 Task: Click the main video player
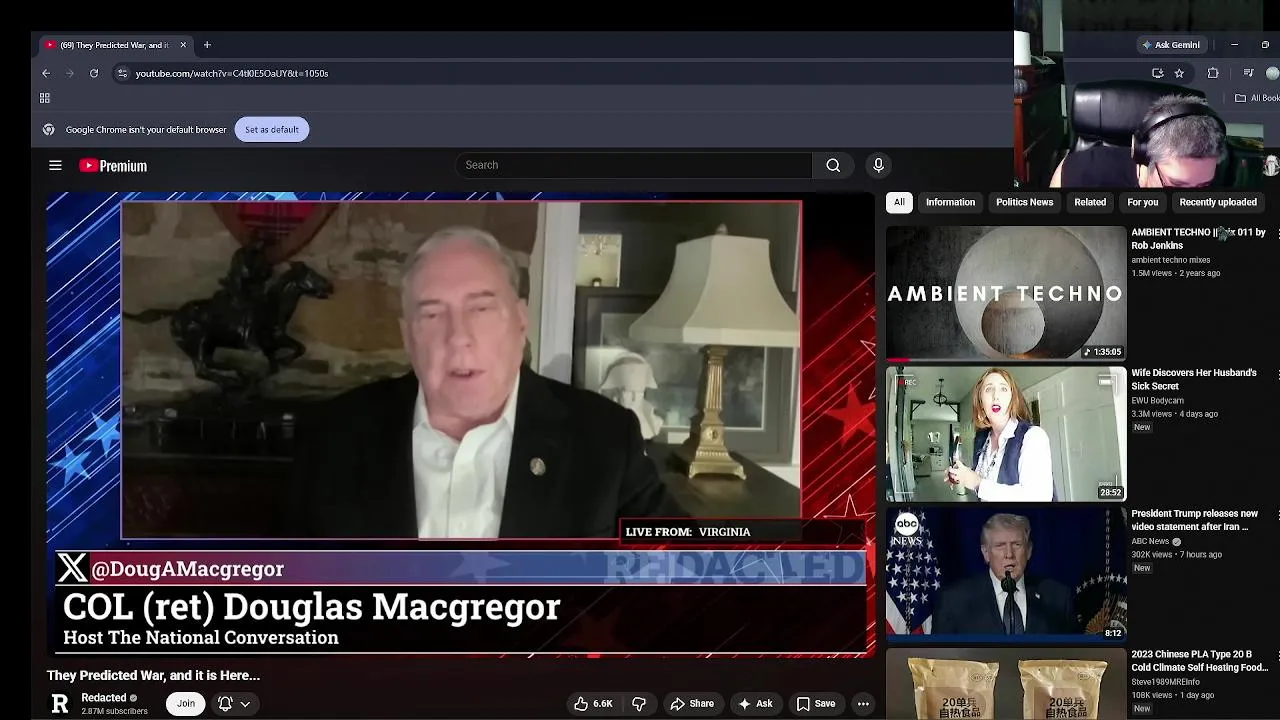(x=460, y=424)
